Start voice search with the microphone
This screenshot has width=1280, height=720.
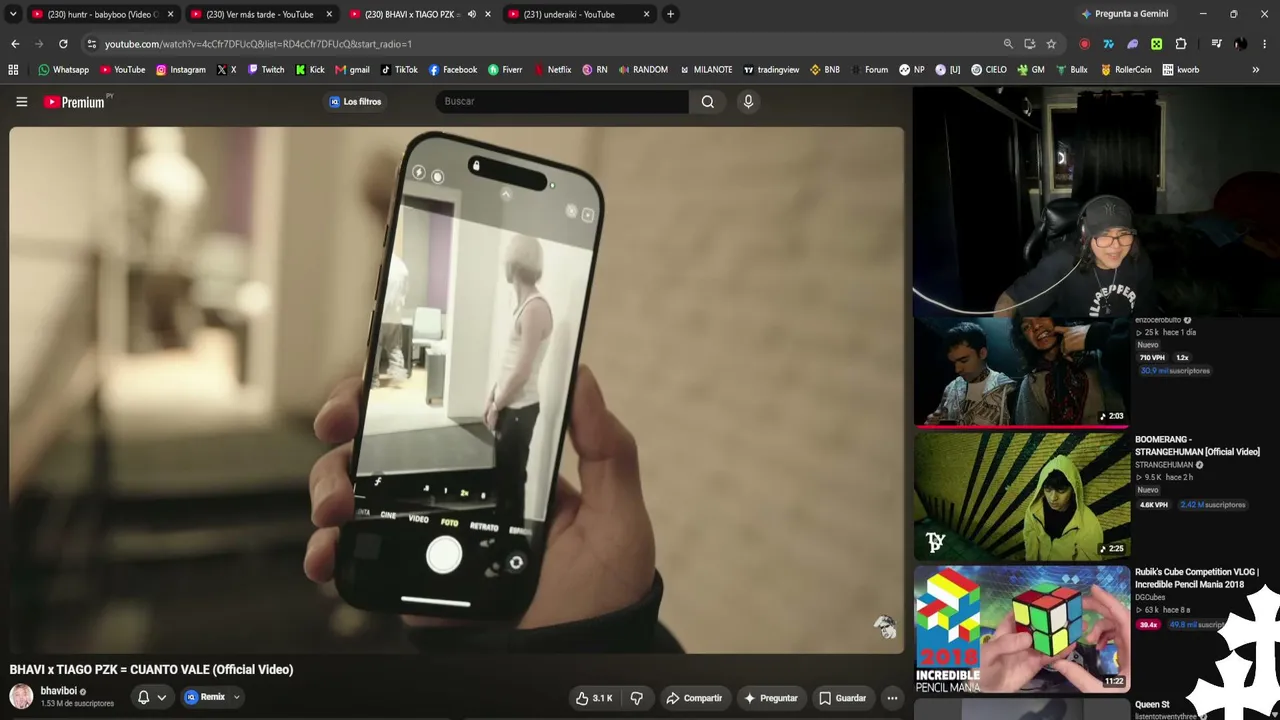748,101
